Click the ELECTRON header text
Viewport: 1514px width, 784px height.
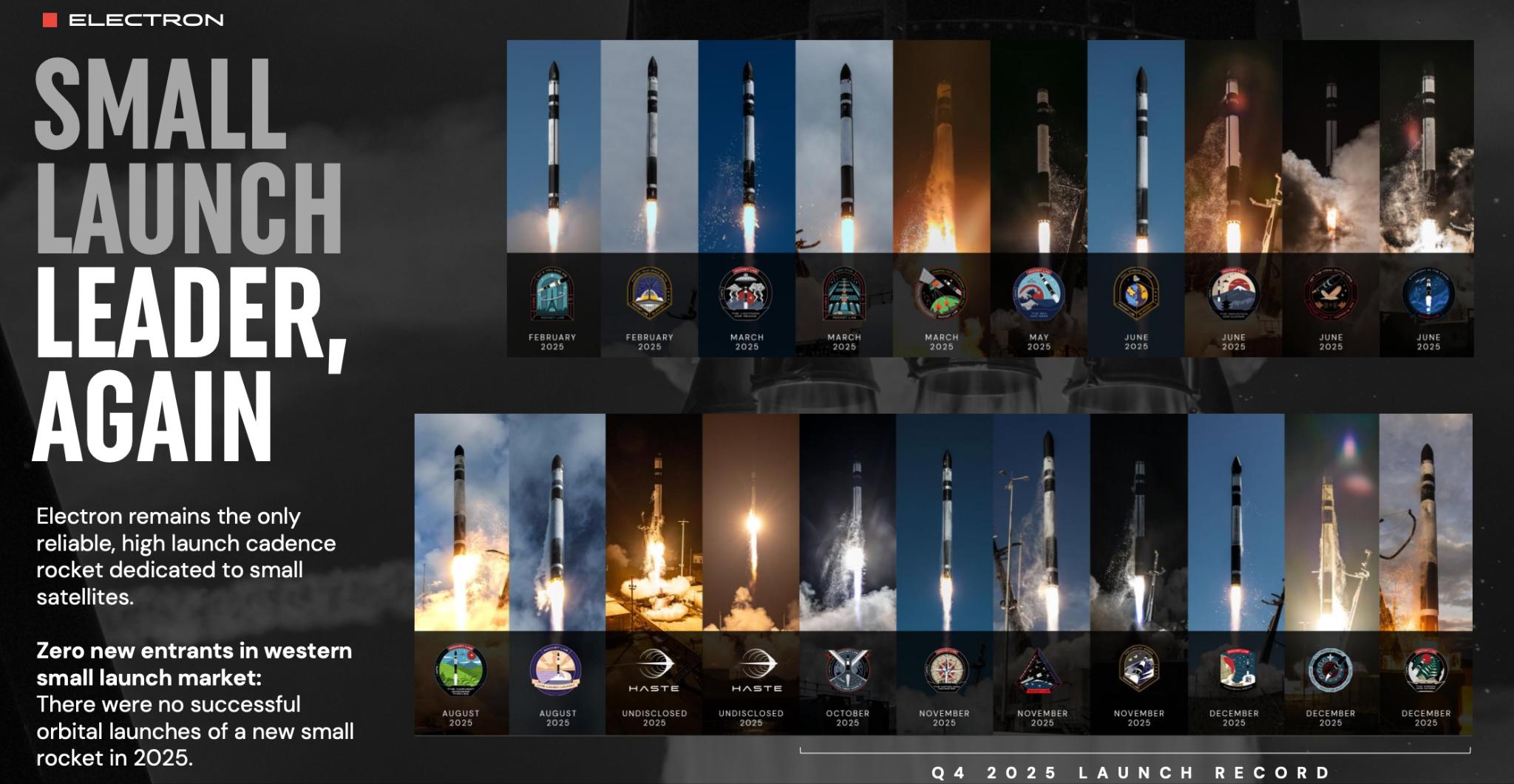click(146, 20)
